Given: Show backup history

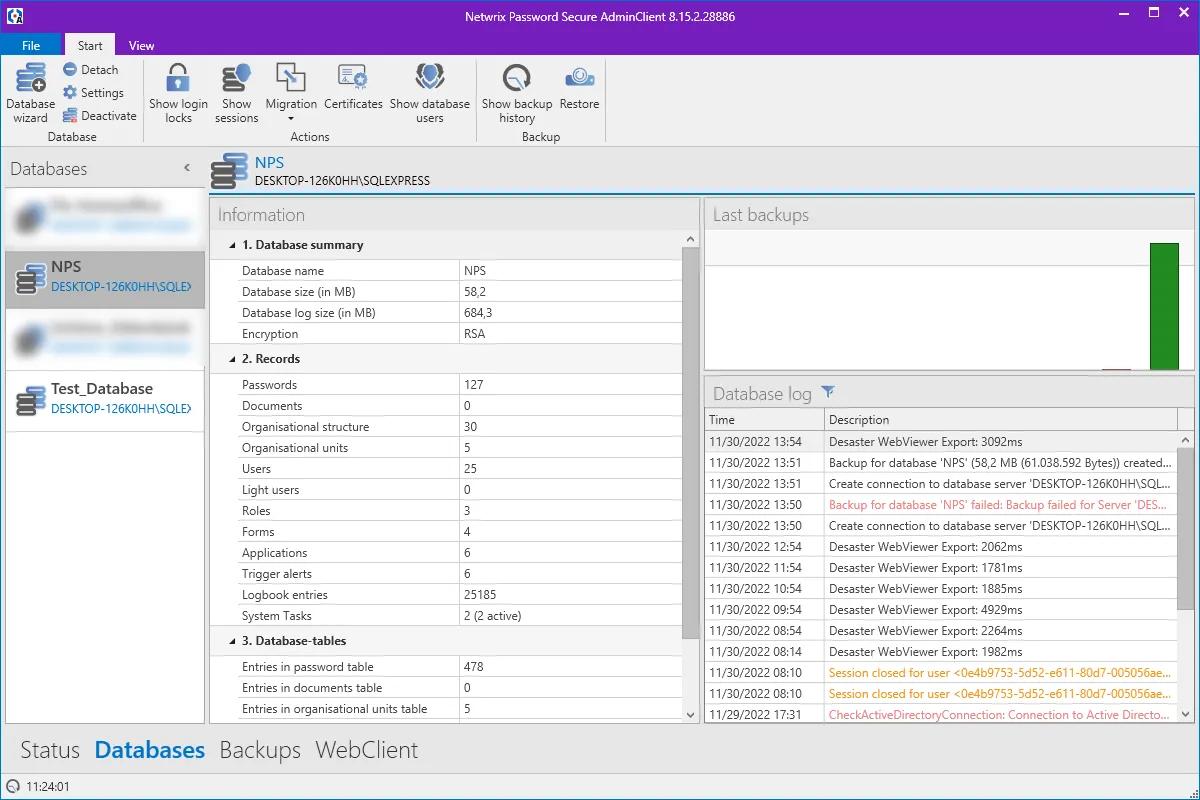Looking at the screenshot, I should [x=517, y=92].
